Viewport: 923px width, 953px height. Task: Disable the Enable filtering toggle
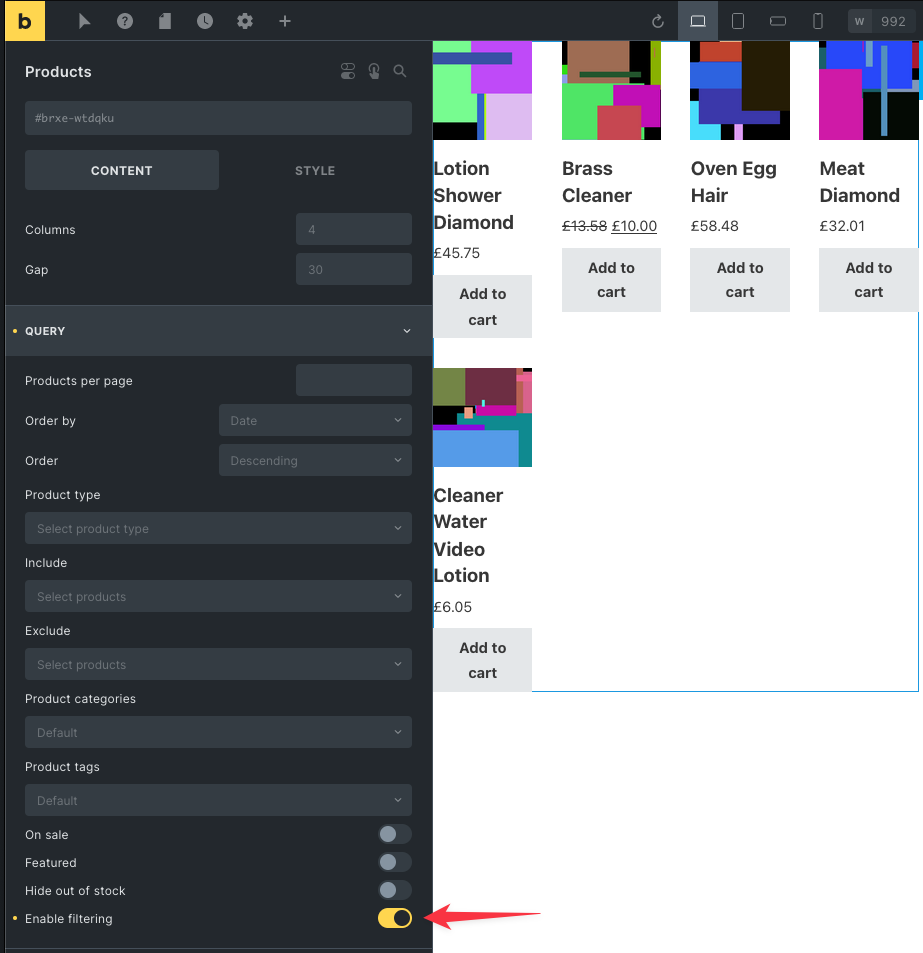(394, 917)
